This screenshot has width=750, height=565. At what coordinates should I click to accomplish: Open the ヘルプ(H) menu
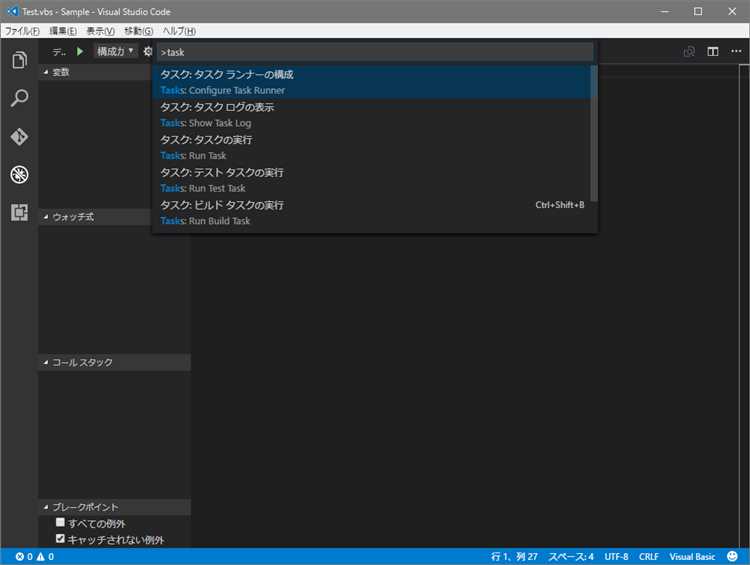(179, 31)
